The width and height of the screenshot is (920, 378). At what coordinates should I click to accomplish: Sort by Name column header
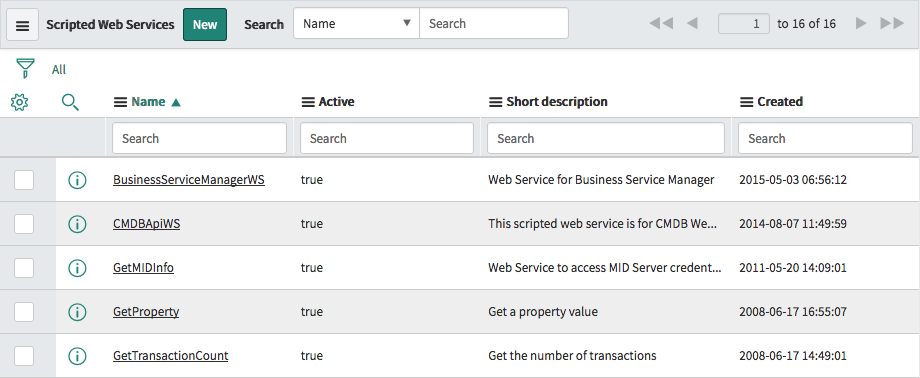148,102
